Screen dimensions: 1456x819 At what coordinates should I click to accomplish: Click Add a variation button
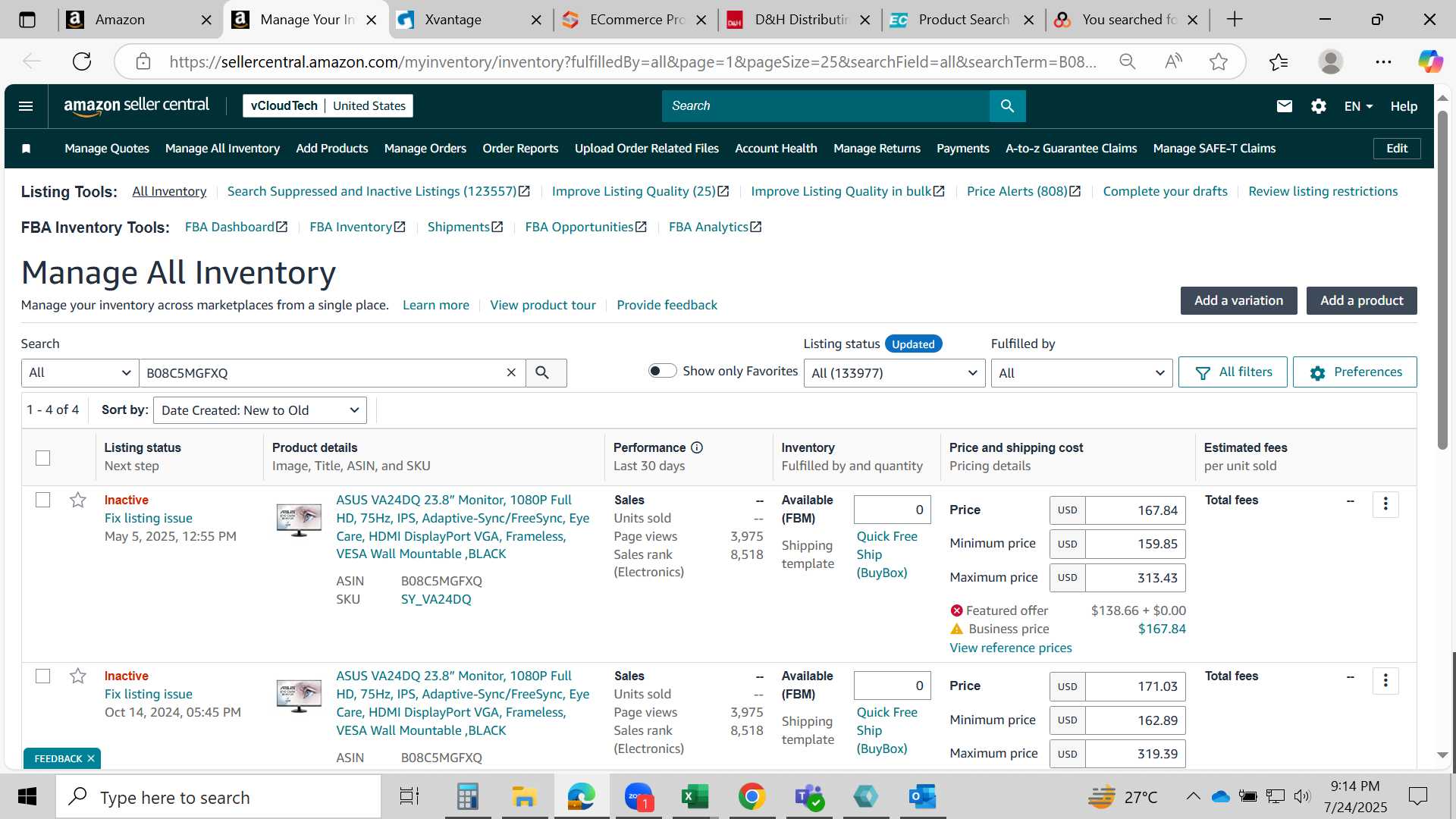click(x=1238, y=300)
